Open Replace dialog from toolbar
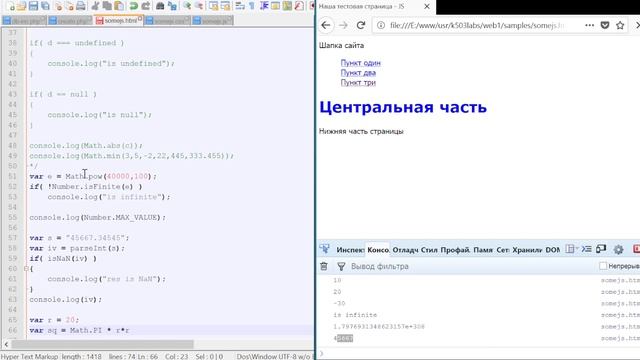 coord(172,6)
